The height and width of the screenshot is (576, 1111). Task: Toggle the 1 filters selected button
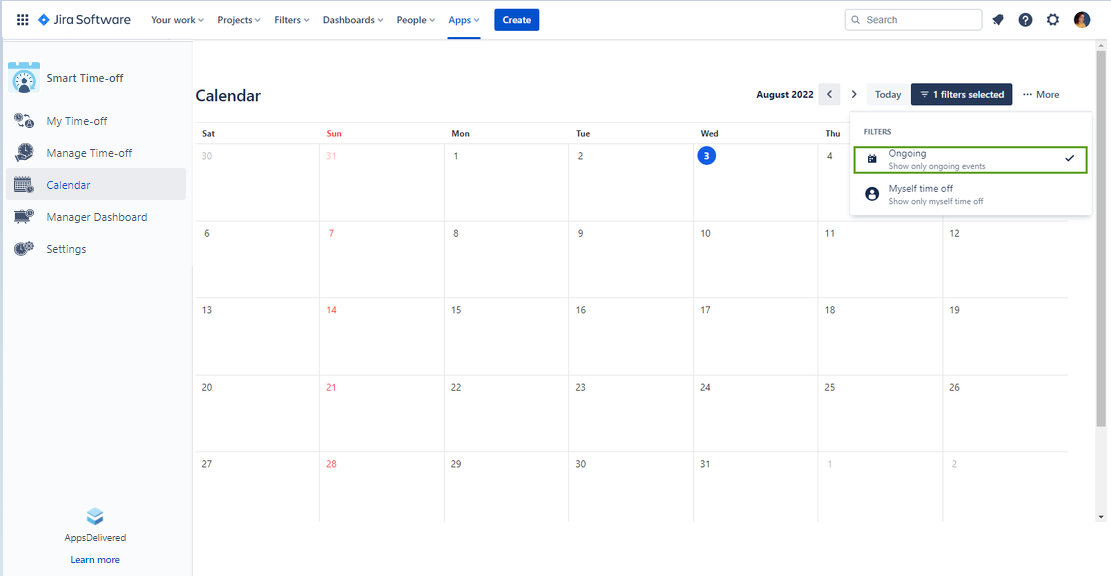pyautogui.click(x=961, y=95)
